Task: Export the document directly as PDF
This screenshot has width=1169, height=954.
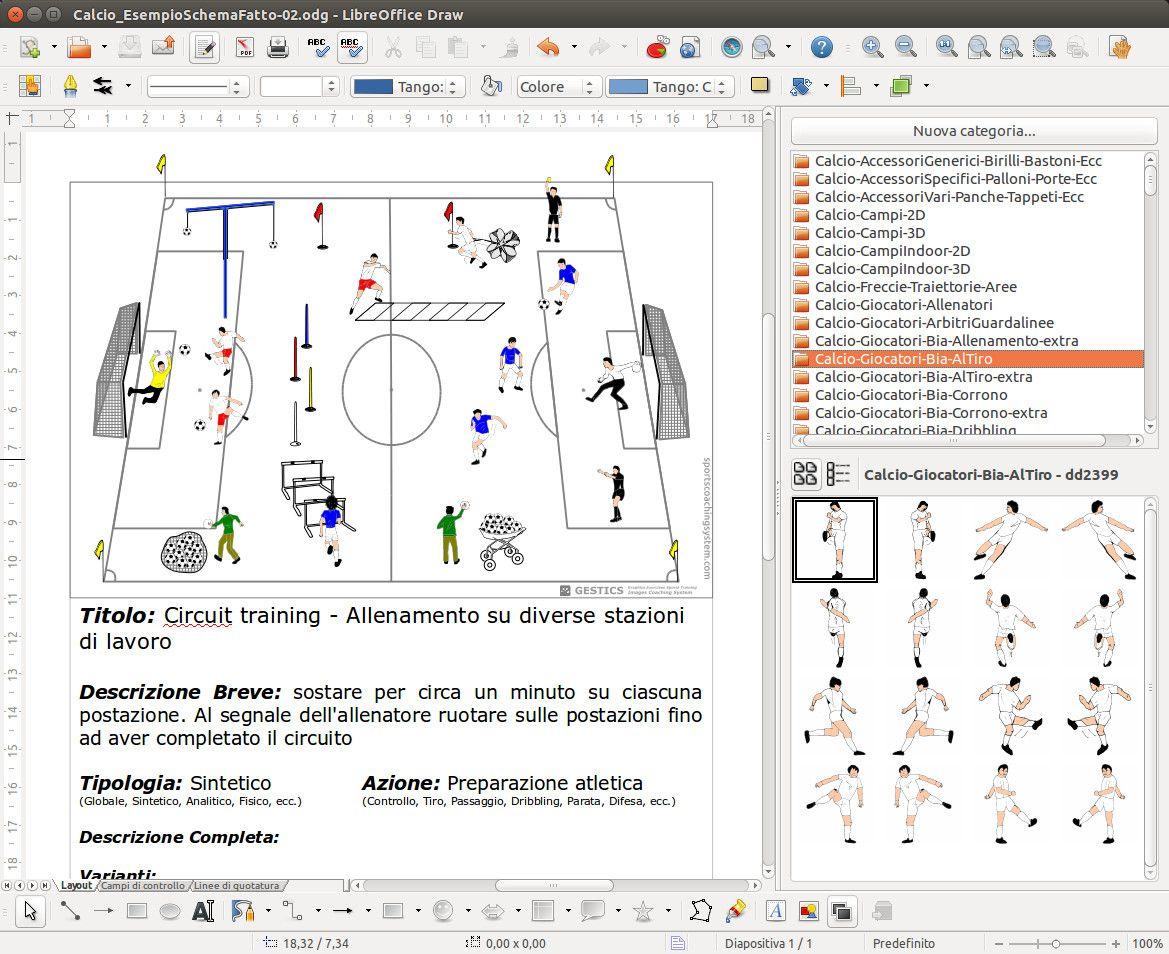Action: pyautogui.click(x=244, y=47)
